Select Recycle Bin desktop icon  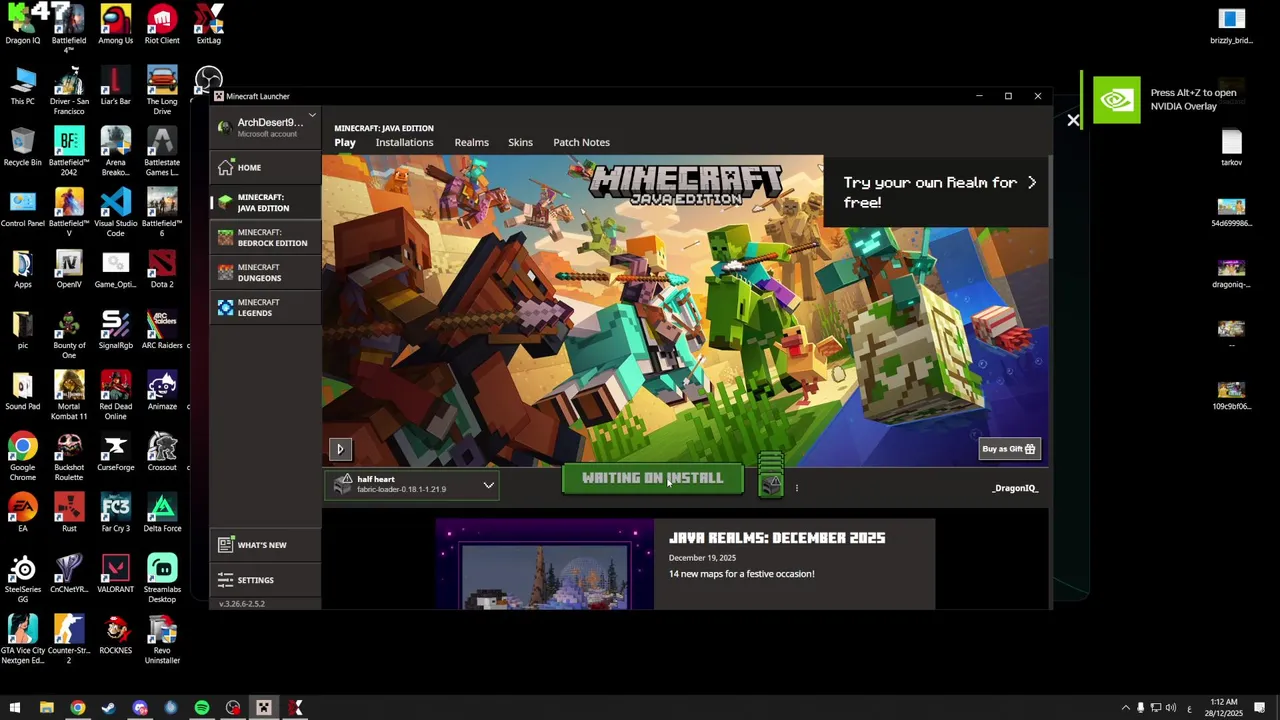pyautogui.click(x=22, y=146)
